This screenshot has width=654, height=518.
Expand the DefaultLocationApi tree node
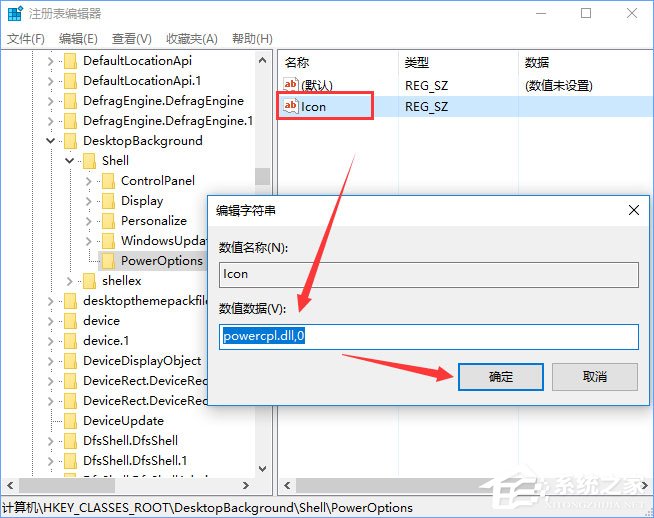pos(50,61)
